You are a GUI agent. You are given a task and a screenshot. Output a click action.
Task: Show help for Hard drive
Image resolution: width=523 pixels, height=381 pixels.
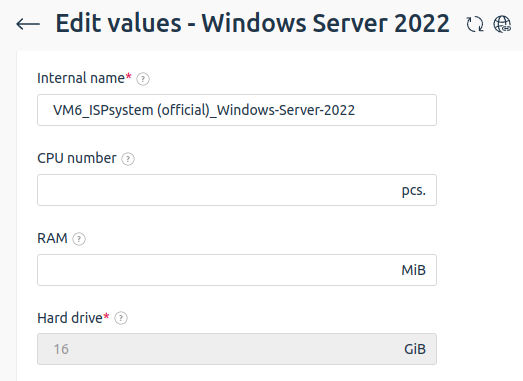(121, 318)
